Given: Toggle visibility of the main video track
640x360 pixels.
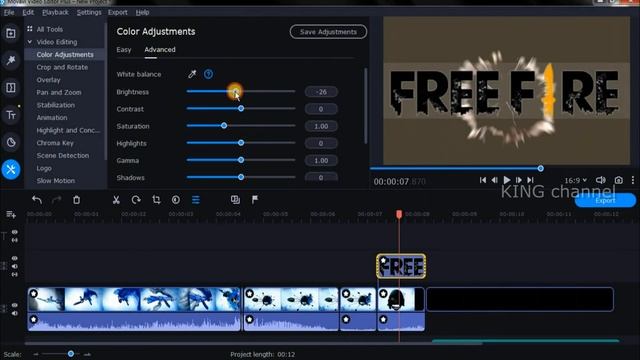Looking at the screenshot, I should point(15,305).
